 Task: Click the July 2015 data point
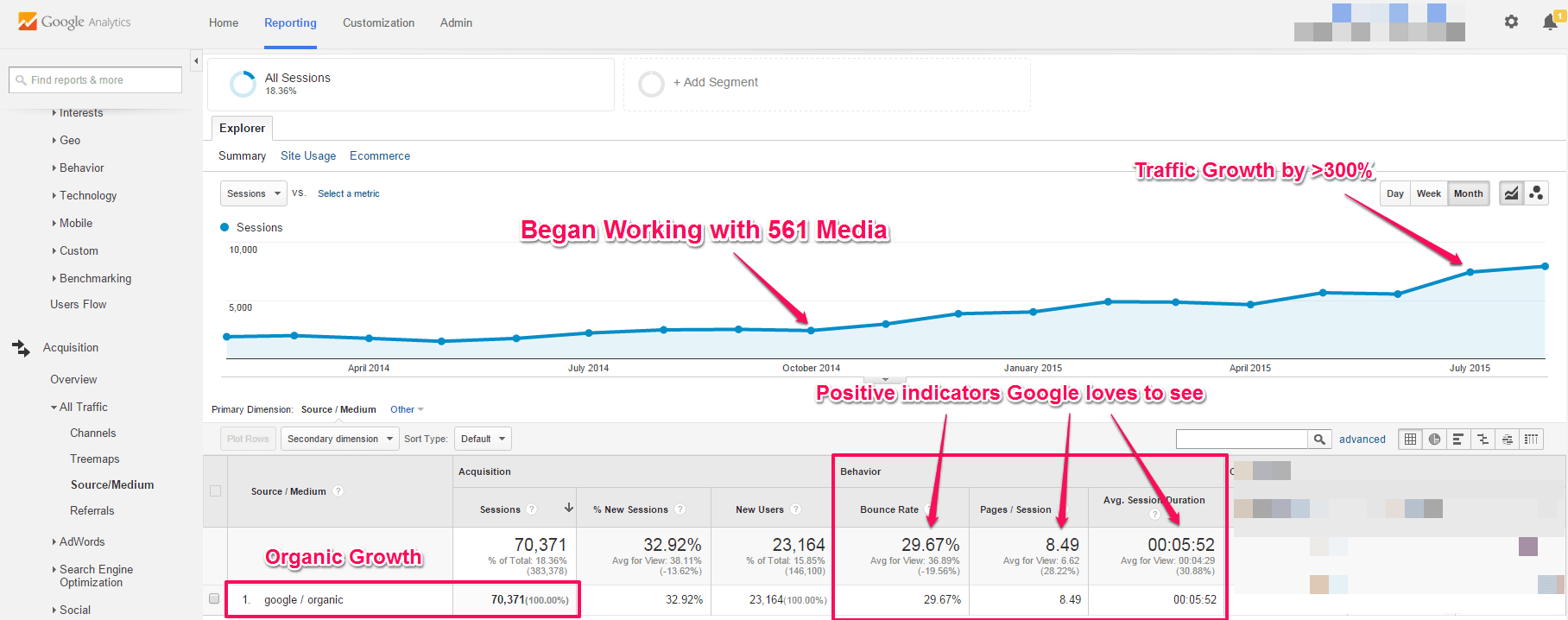click(1470, 272)
